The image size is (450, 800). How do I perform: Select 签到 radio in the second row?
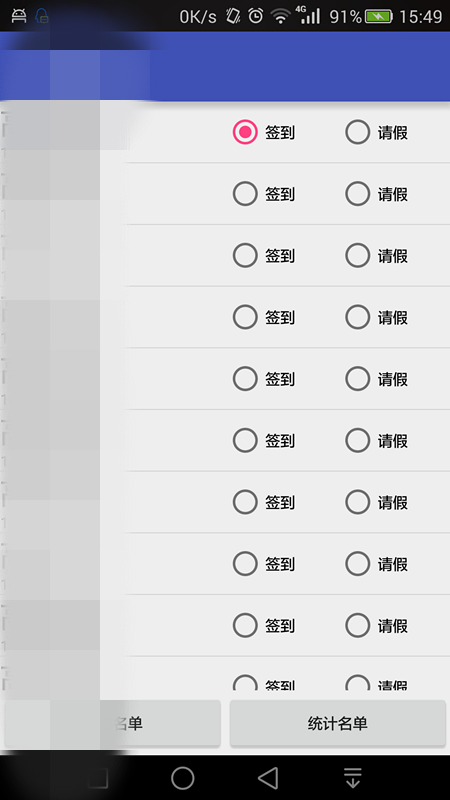click(x=264, y=194)
